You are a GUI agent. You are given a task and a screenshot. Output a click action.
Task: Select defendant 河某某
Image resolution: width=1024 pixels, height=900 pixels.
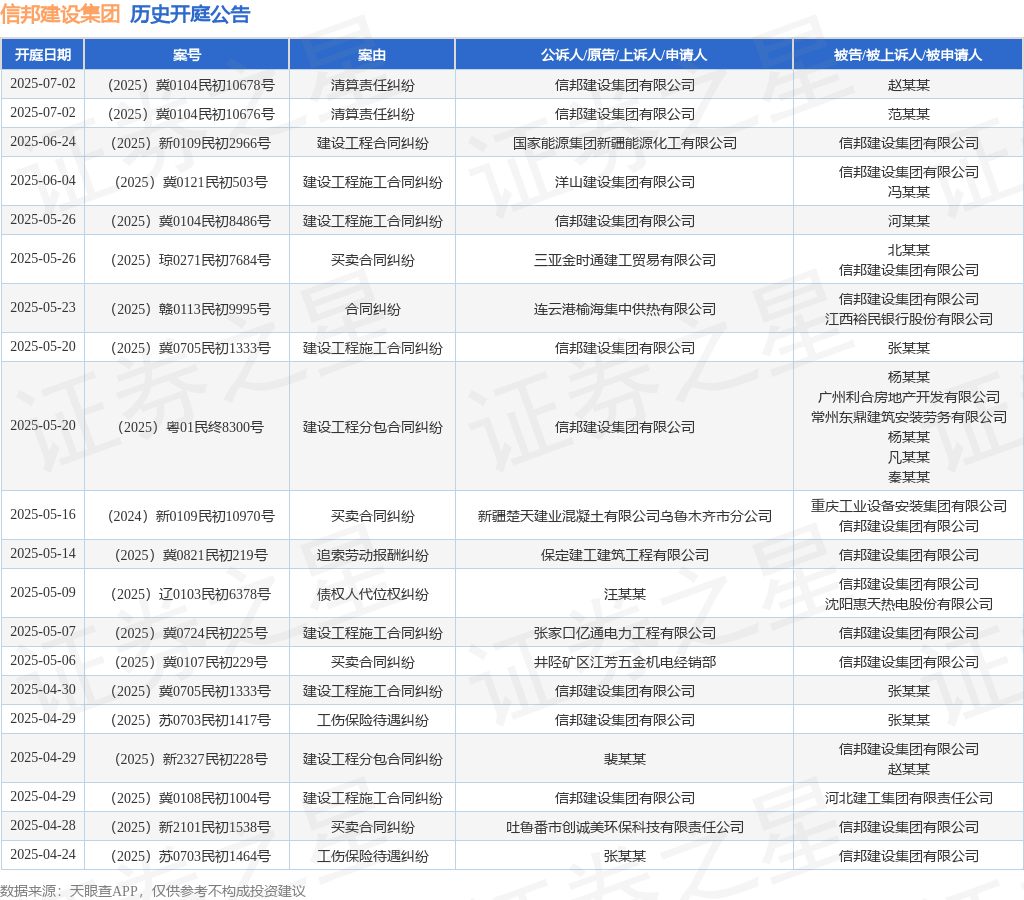908,221
